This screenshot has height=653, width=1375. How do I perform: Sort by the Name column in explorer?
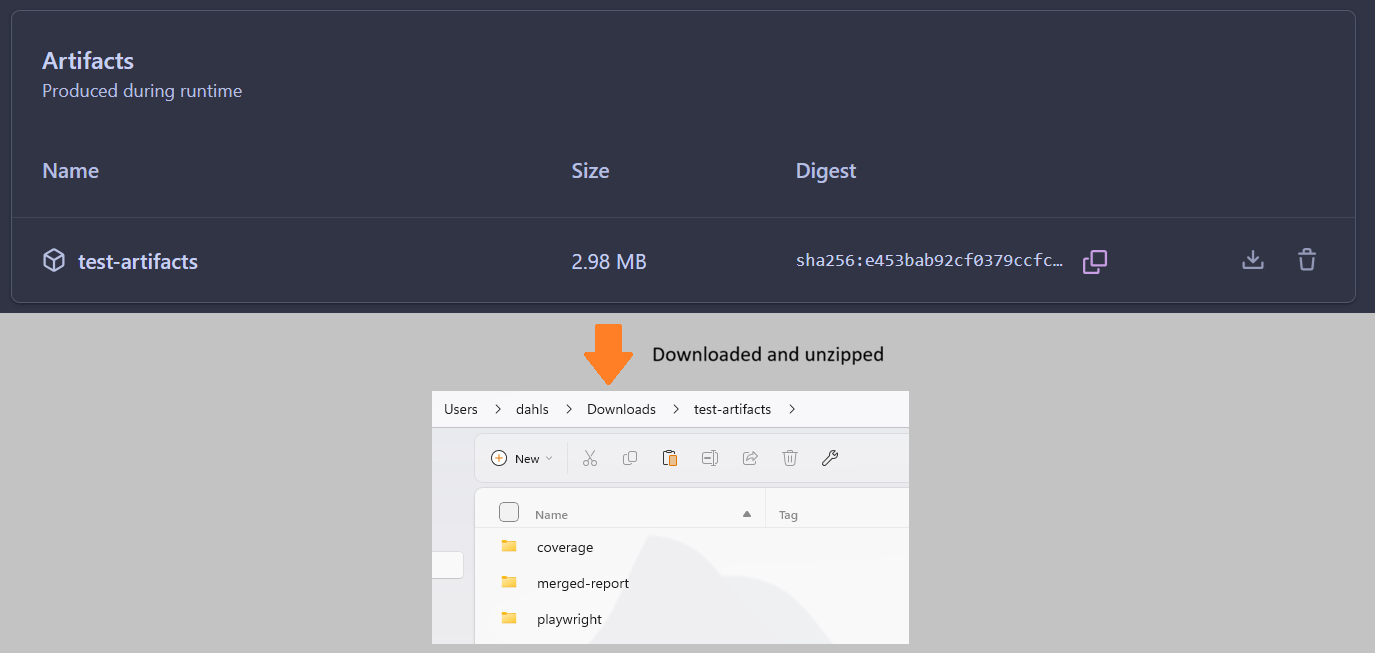551,515
